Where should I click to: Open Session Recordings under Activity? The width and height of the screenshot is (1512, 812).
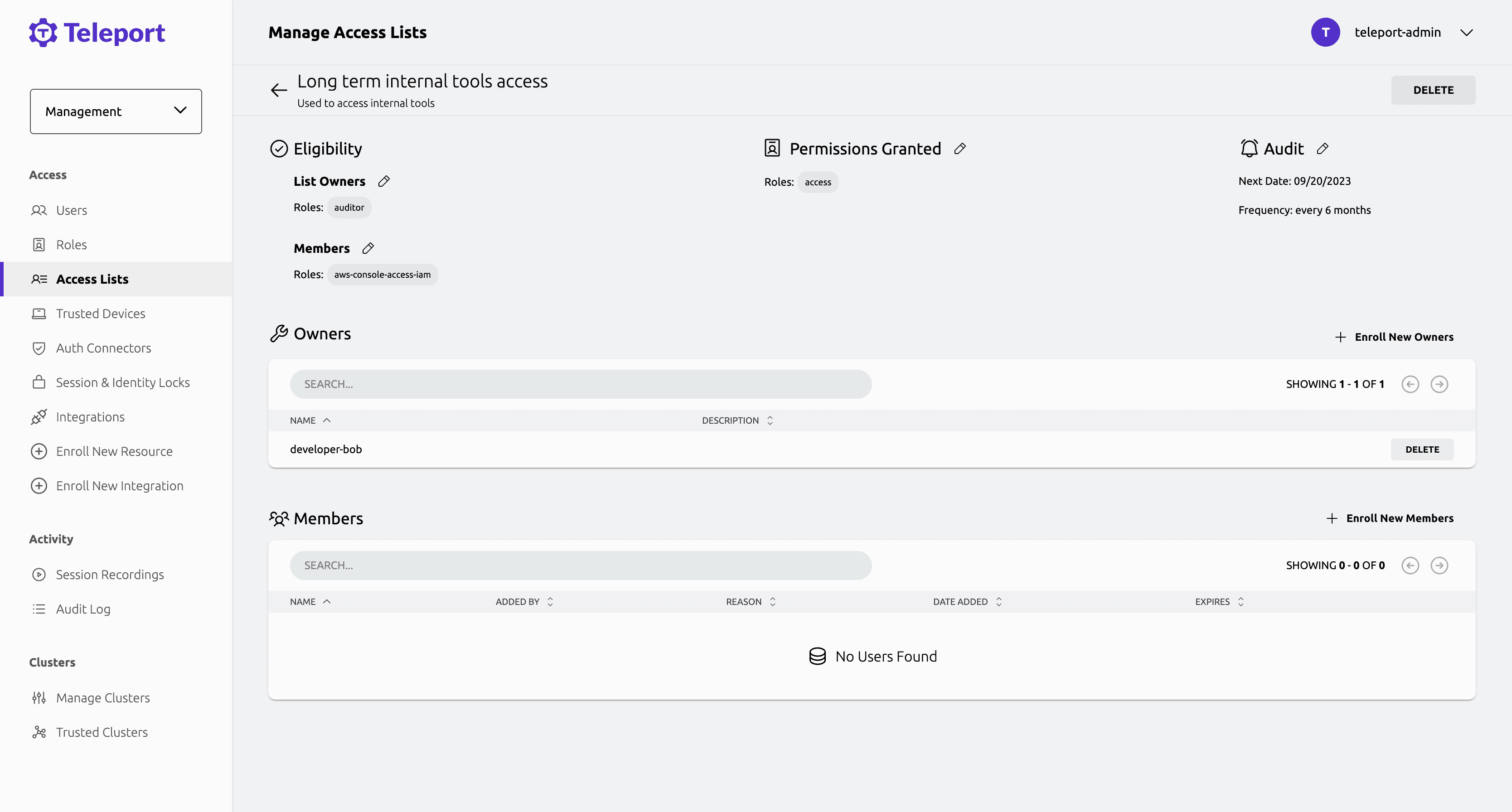110,575
